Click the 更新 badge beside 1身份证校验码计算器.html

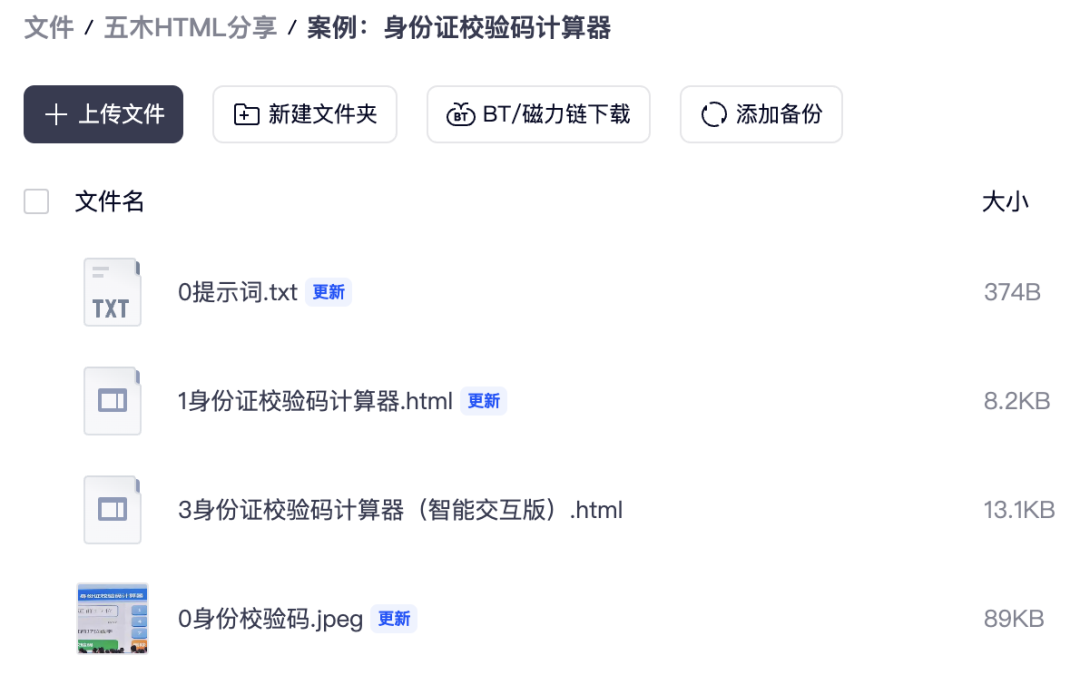click(x=483, y=400)
